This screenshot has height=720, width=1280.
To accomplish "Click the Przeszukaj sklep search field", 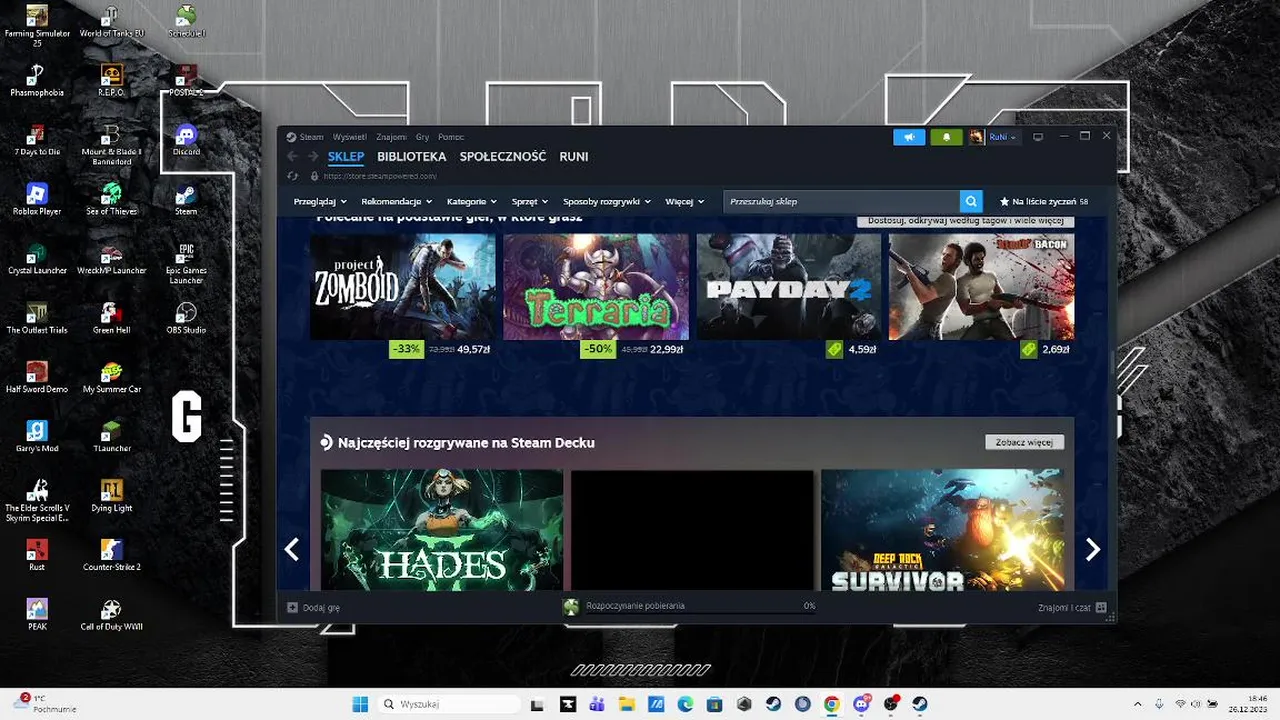I will (841, 201).
